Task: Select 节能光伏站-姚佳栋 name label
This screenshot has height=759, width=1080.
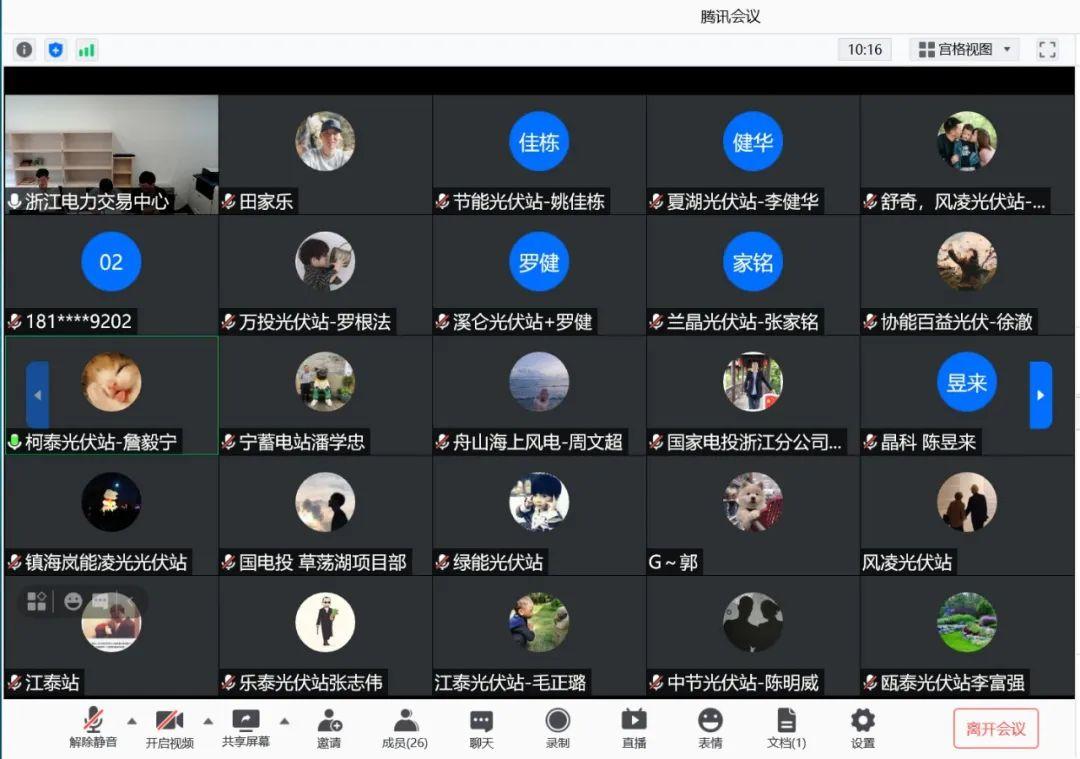Action: (528, 201)
